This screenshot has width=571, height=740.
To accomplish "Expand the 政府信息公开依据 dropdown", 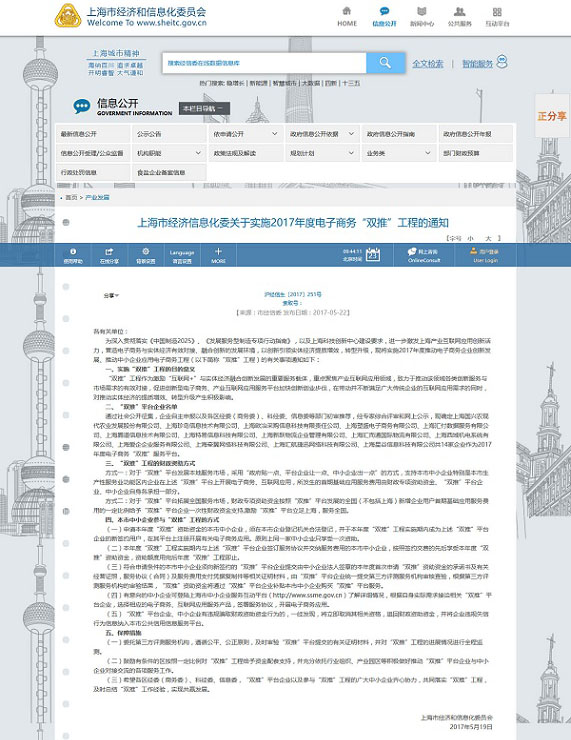I will coord(322,134).
